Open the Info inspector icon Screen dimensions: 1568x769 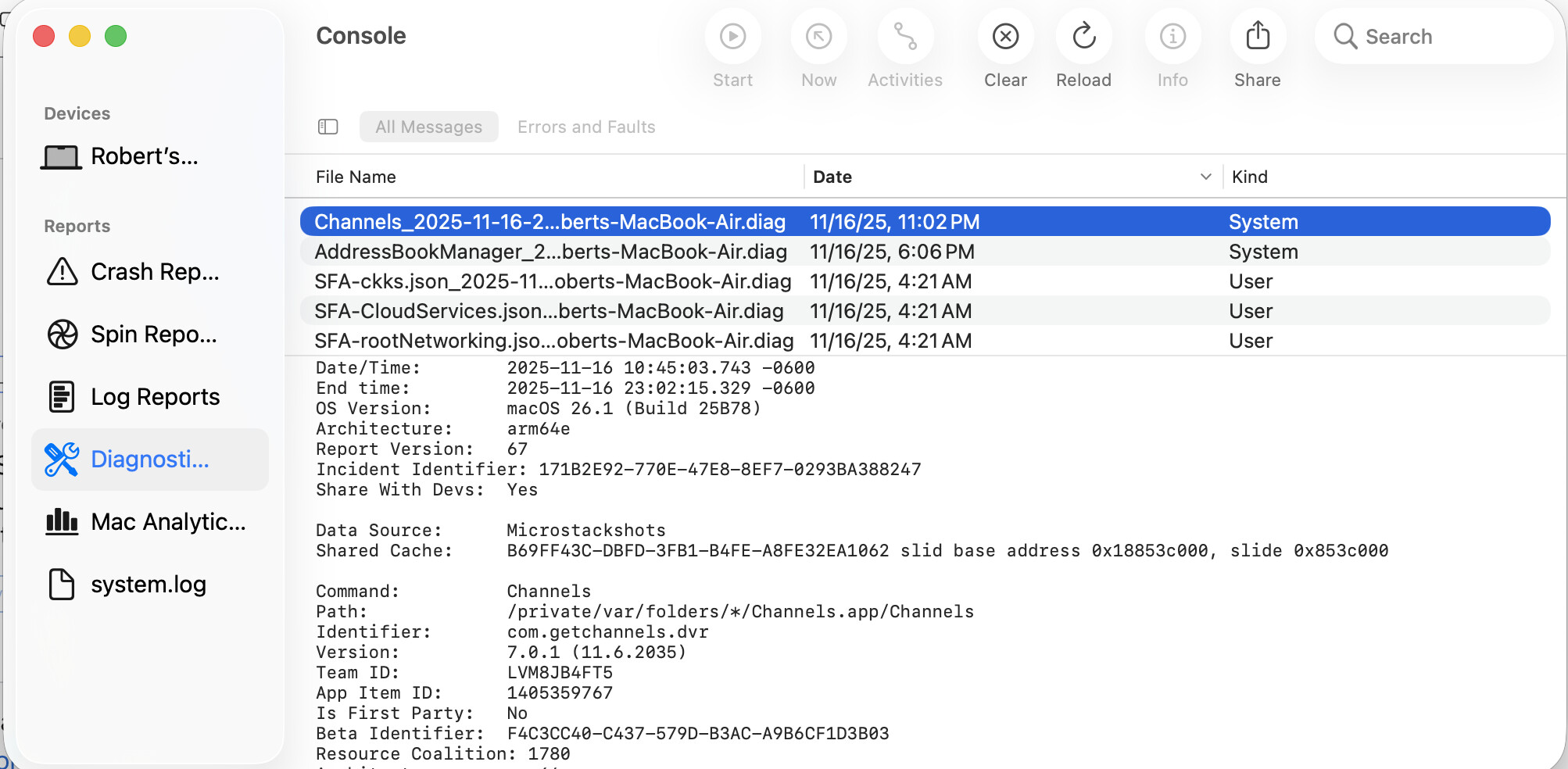click(1172, 37)
